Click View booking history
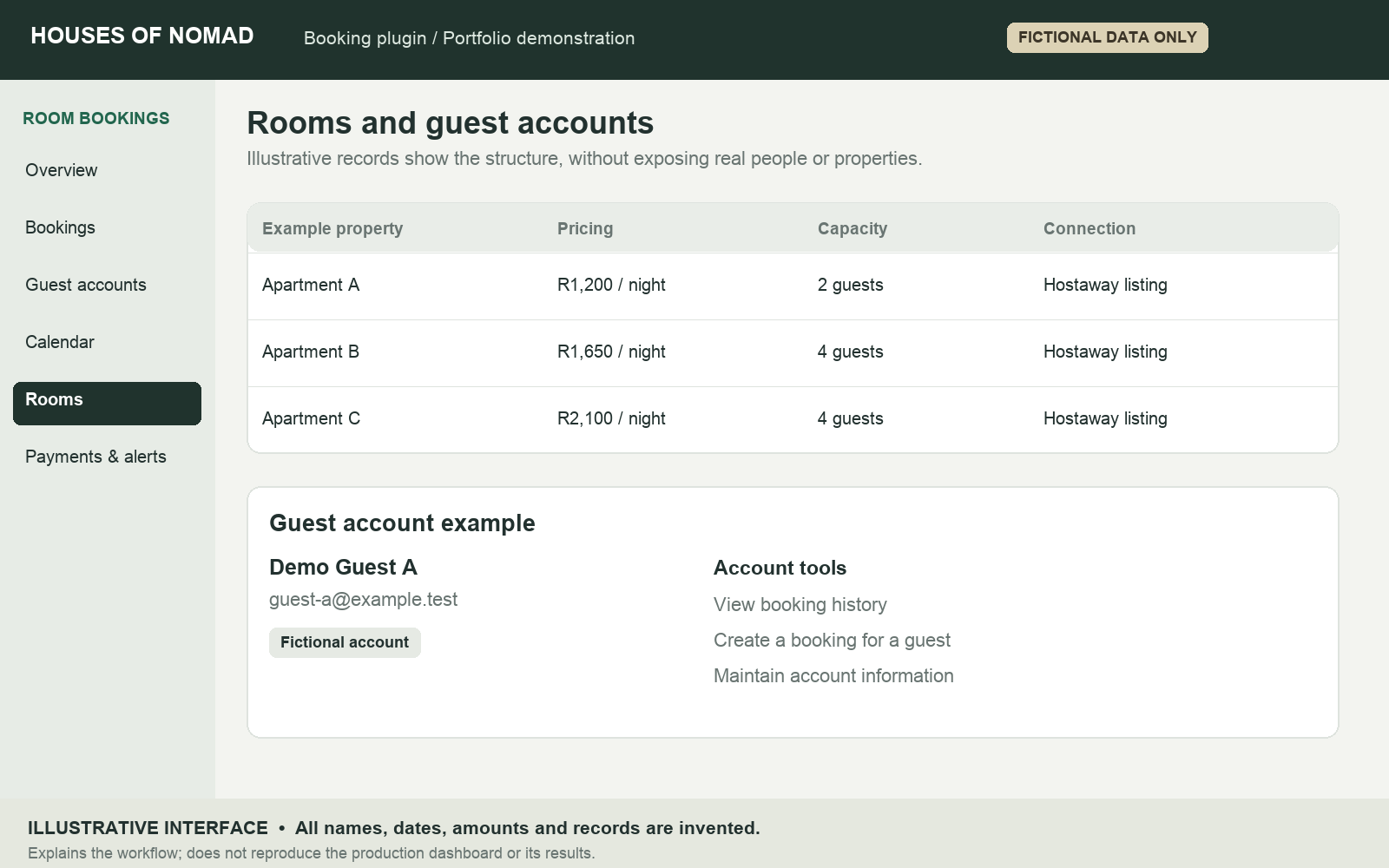This screenshot has height=868, width=1389. click(x=800, y=605)
